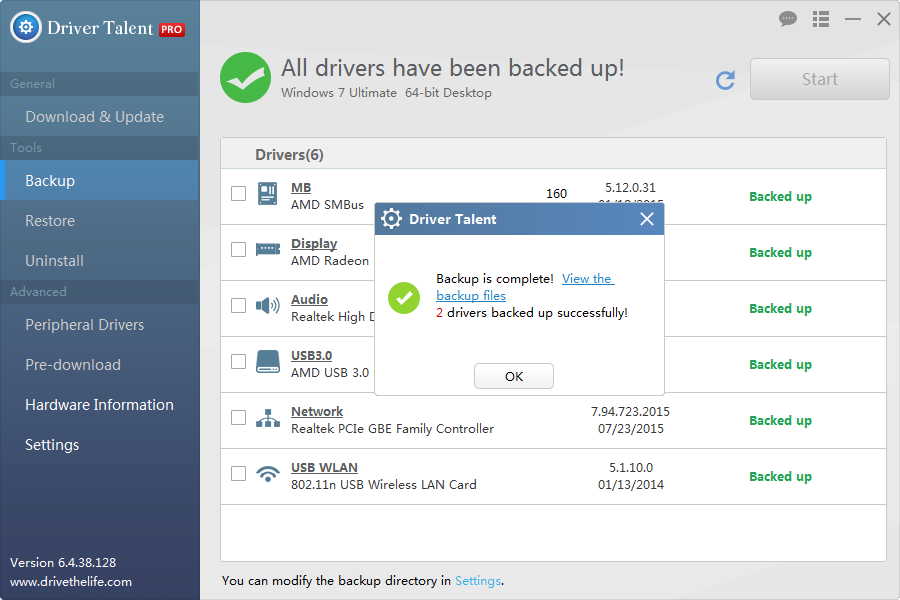Click 'Backed up' status for USB3.0
The image size is (900, 600).
pyautogui.click(x=781, y=365)
